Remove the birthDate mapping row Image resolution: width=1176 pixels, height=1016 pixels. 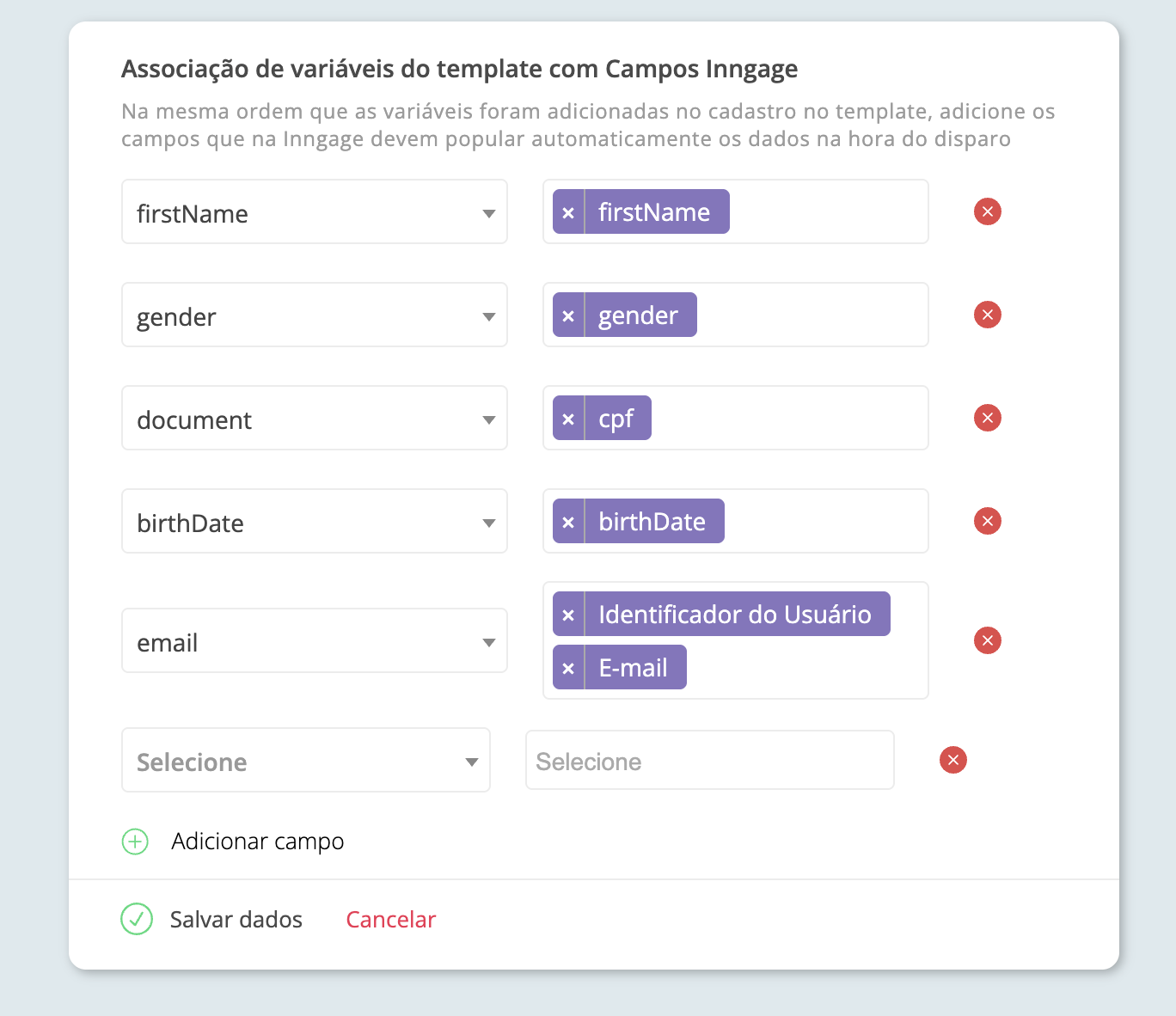pyautogui.click(x=988, y=521)
